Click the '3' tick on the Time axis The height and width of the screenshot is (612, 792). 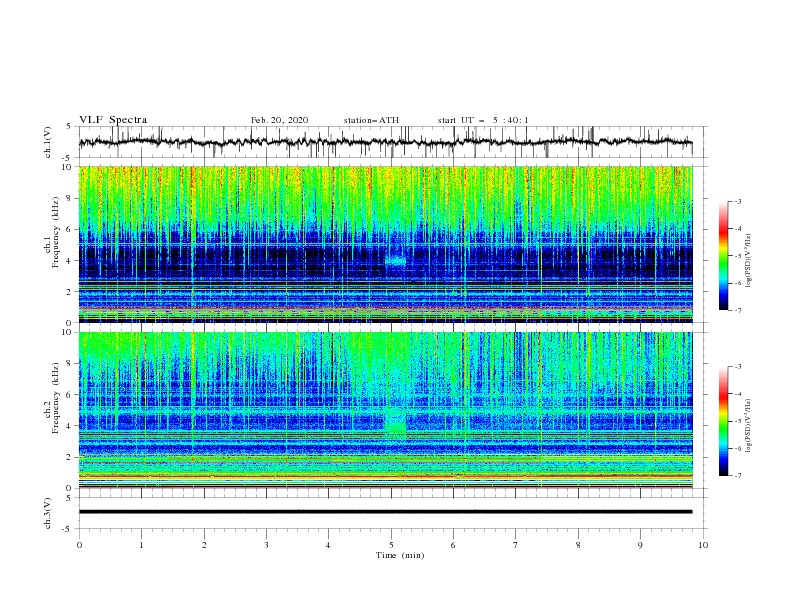click(266, 545)
